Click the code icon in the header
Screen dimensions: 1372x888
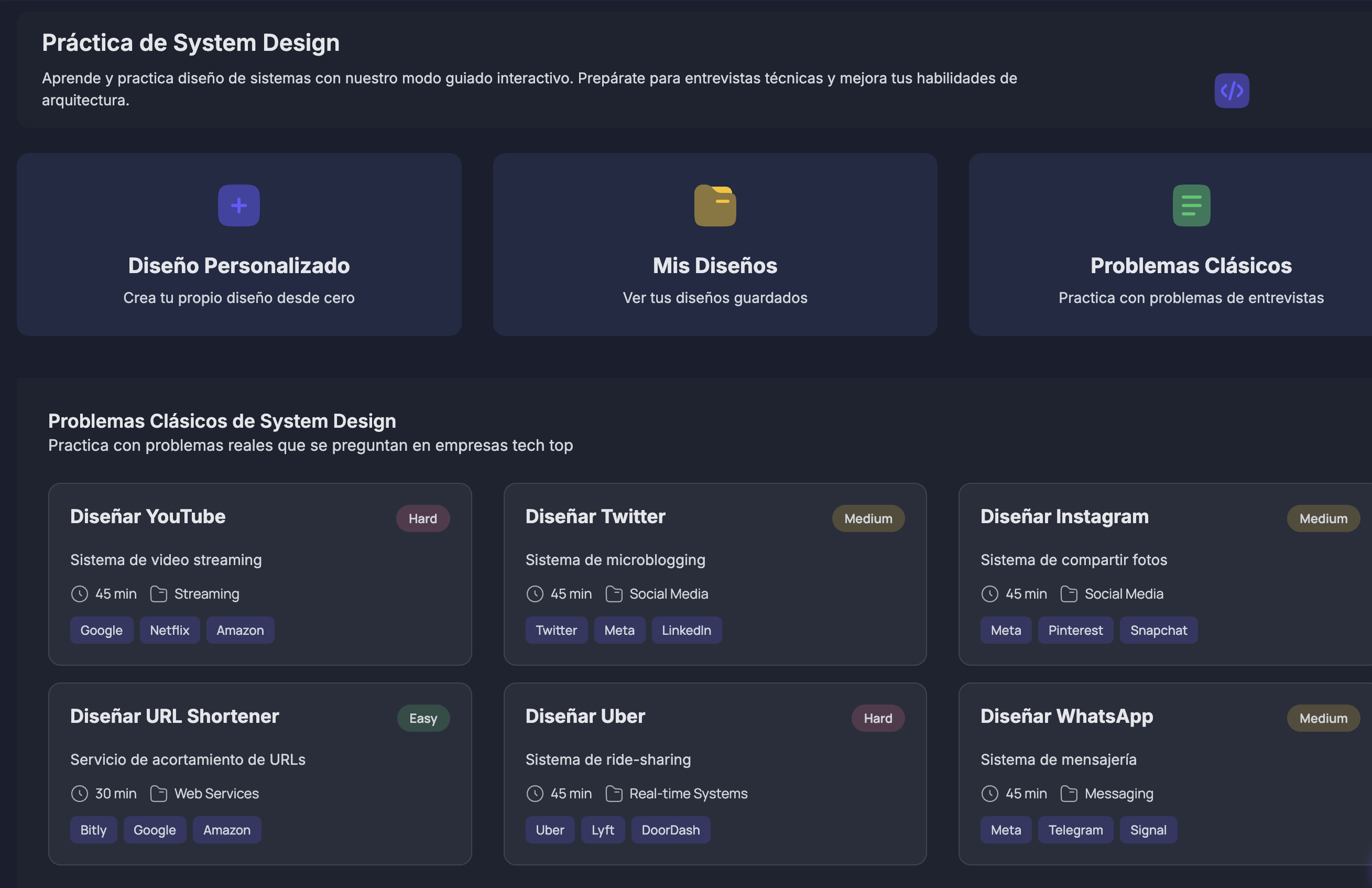[1232, 91]
